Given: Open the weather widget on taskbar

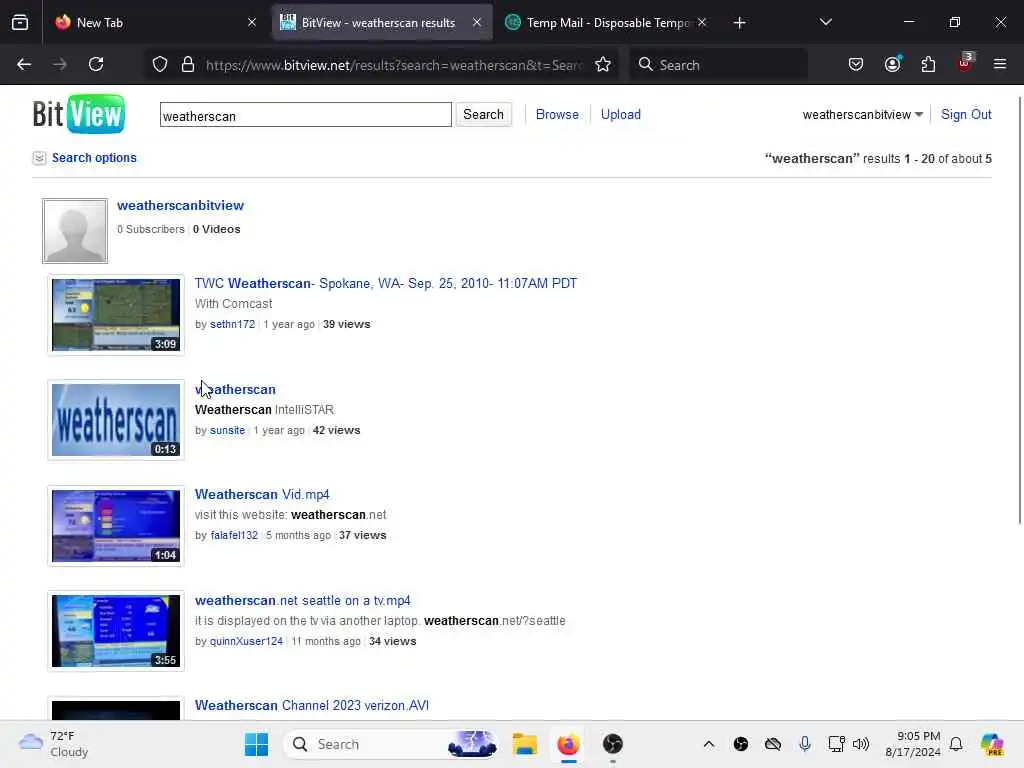Looking at the screenshot, I should click(x=54, y=744).
